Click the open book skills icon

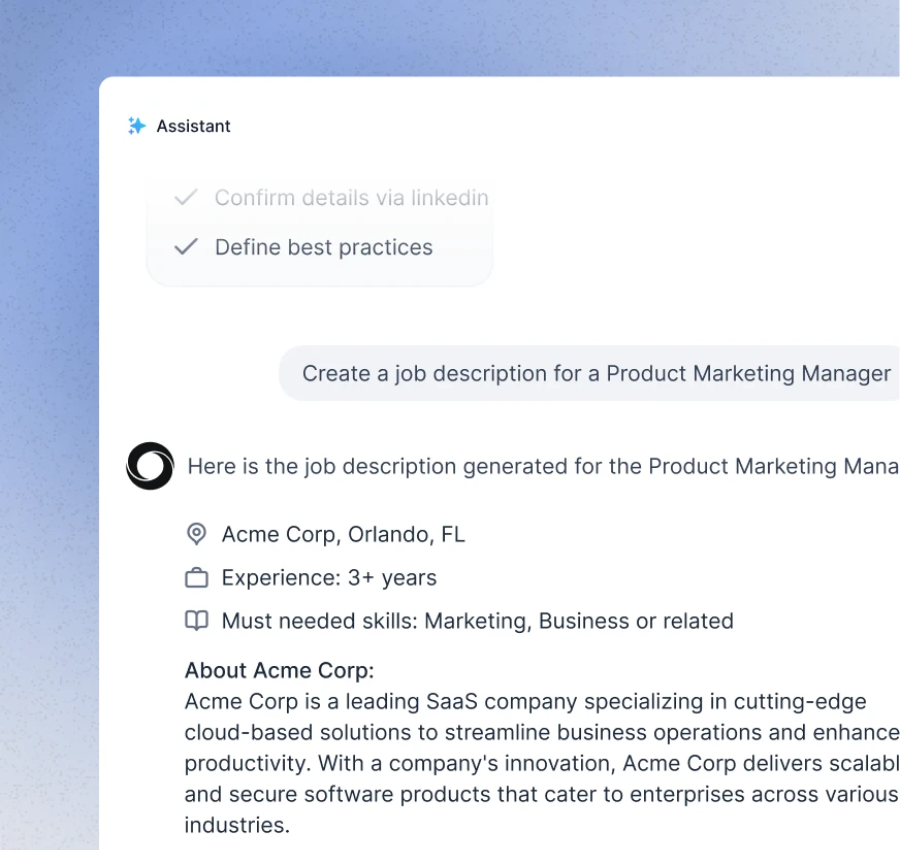pos(197,621)
